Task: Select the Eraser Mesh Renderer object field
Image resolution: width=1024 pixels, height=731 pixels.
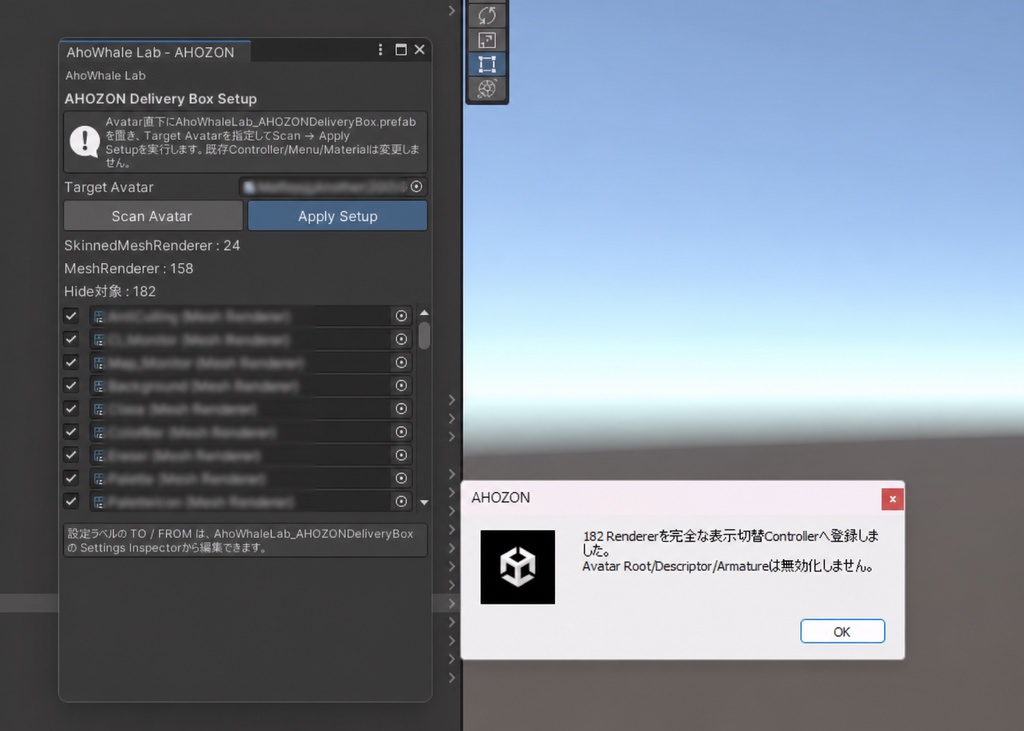Action: tap(251, 455)
